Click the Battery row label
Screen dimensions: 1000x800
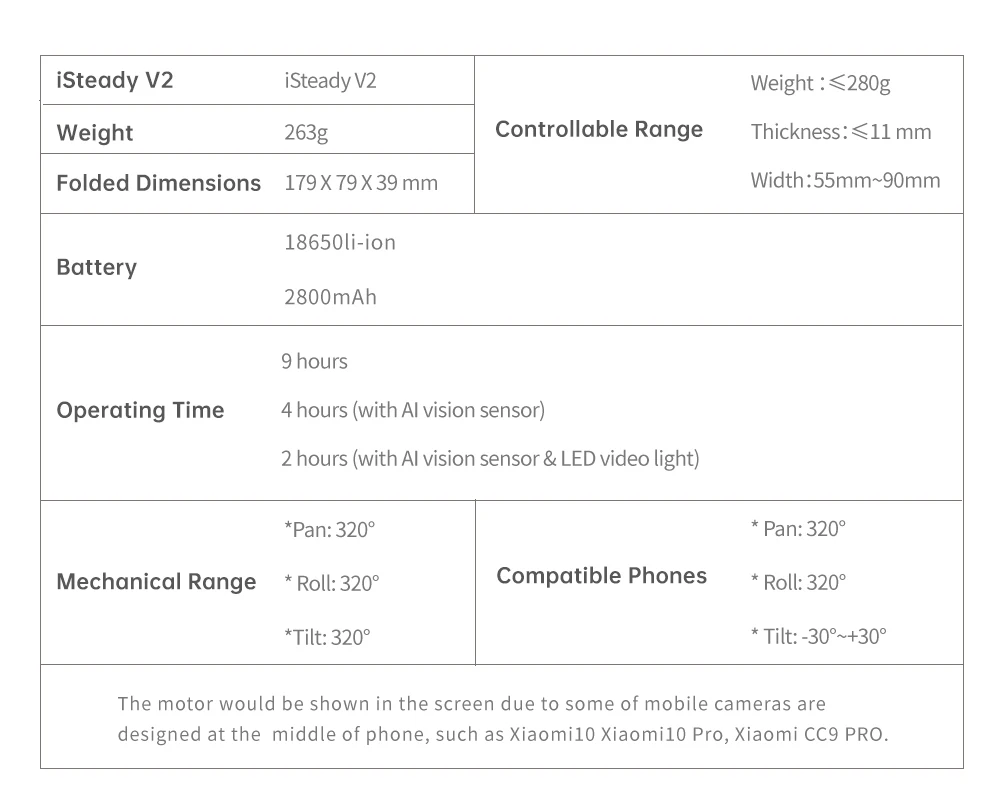(97, 267)
